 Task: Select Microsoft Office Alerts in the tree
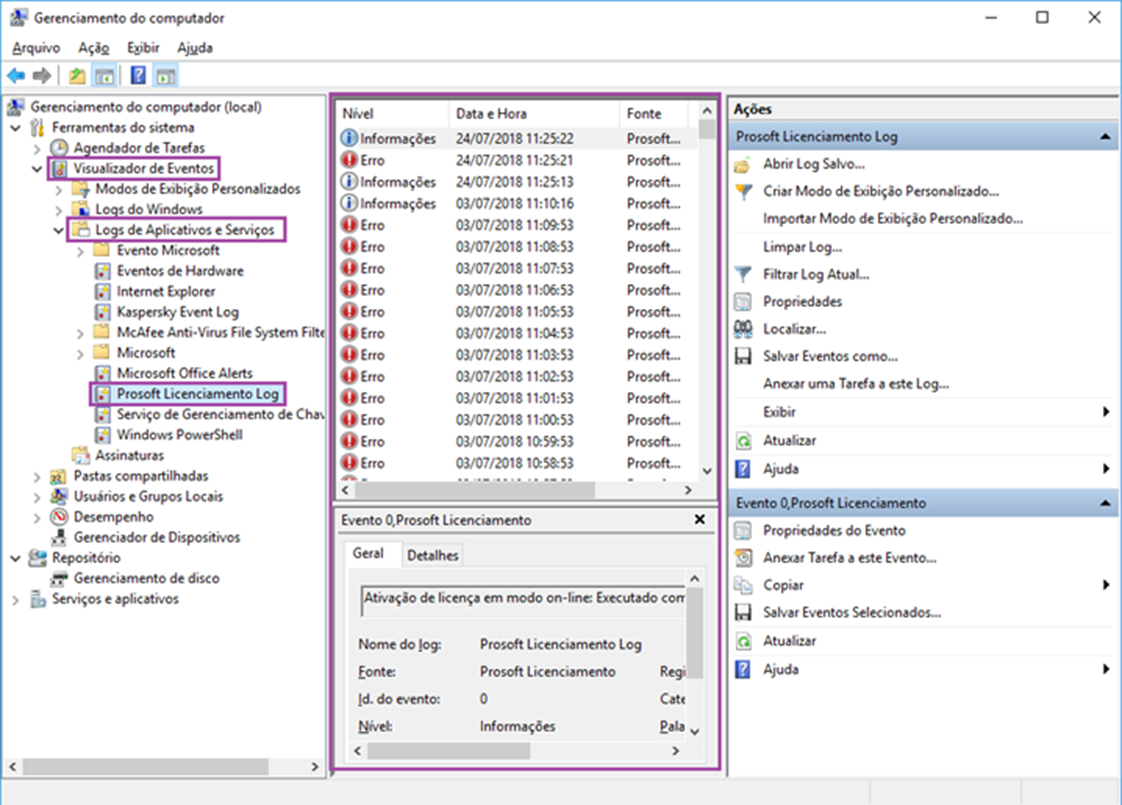tap(185, 374)
